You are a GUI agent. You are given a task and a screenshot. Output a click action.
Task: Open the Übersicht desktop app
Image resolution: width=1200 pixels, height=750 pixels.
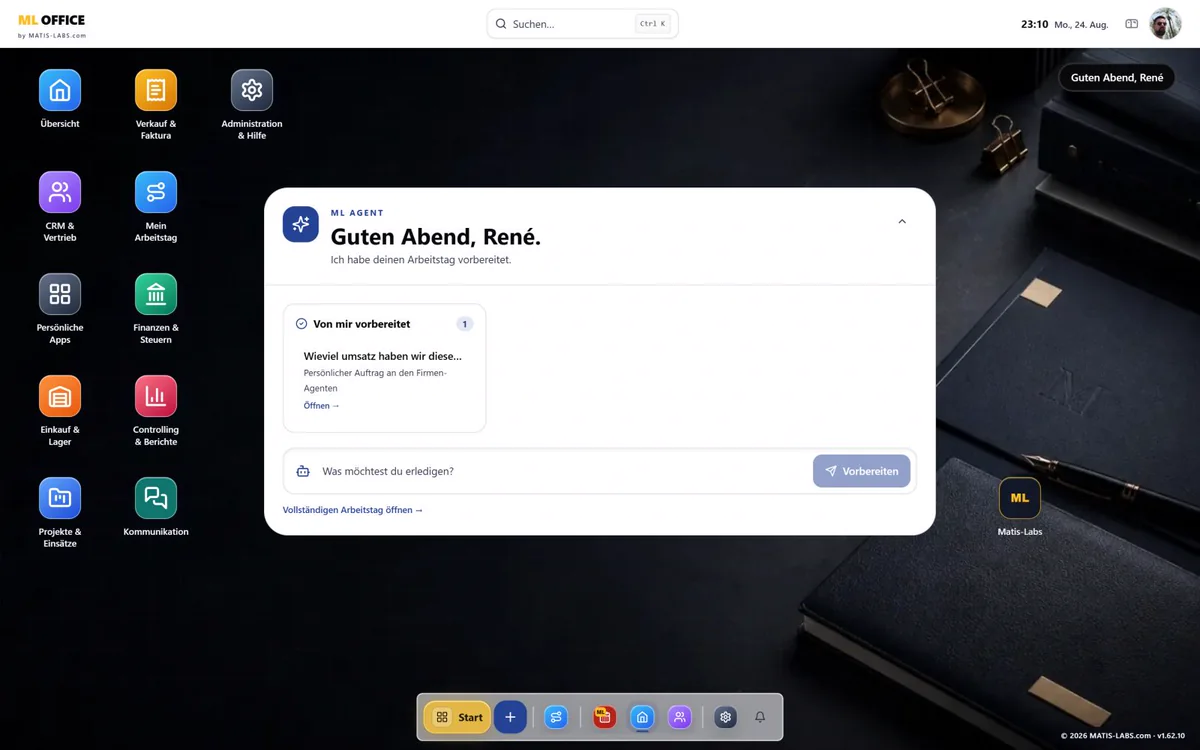60,90
